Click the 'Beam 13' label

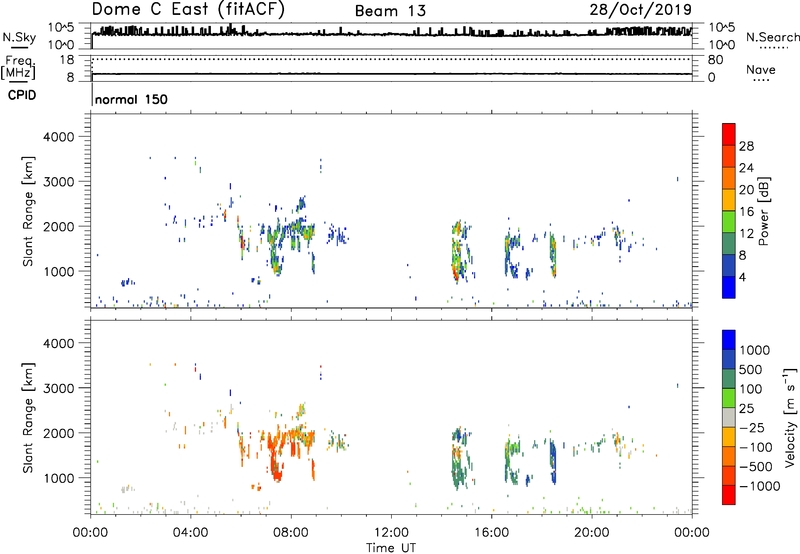coord(390,11)
